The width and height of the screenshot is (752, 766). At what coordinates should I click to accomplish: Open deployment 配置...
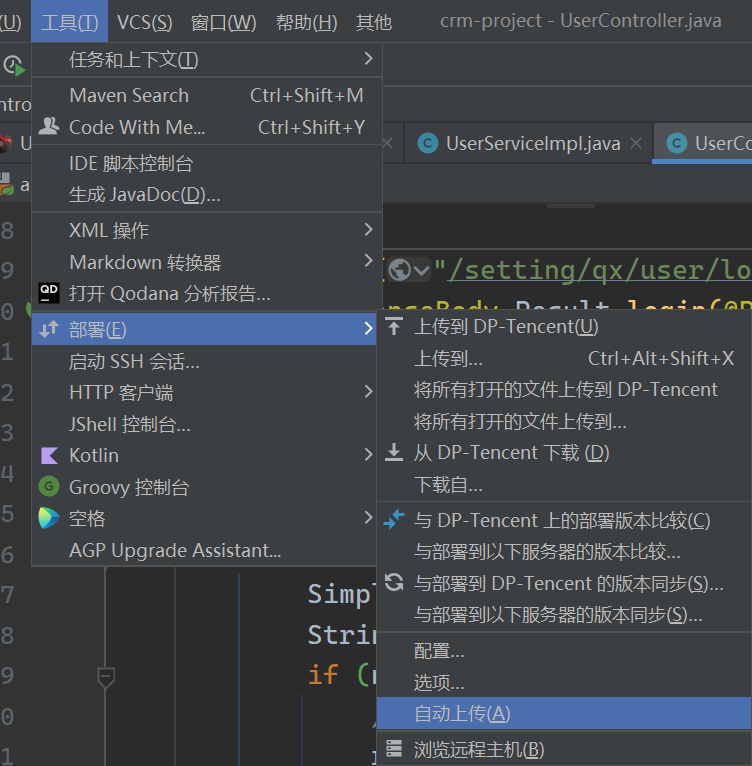pyautogui.click(x=564, y=651)
